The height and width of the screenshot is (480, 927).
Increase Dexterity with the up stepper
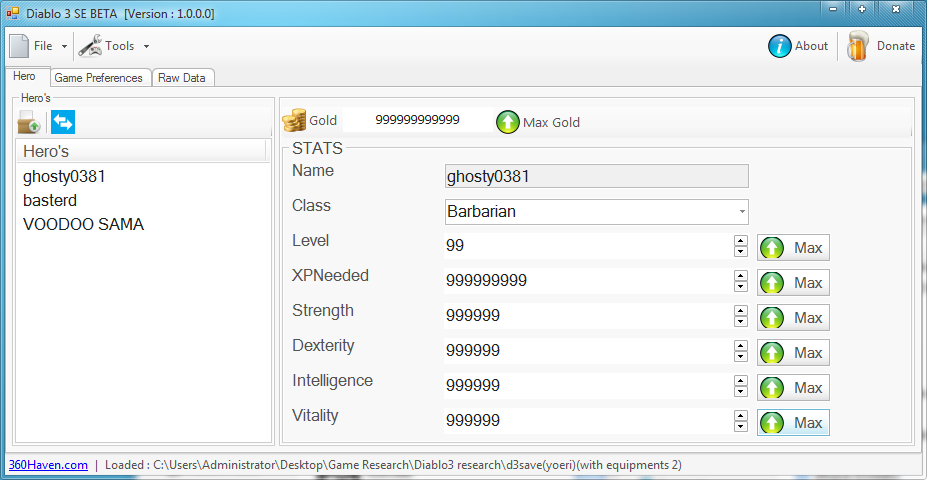click(740, 346)
